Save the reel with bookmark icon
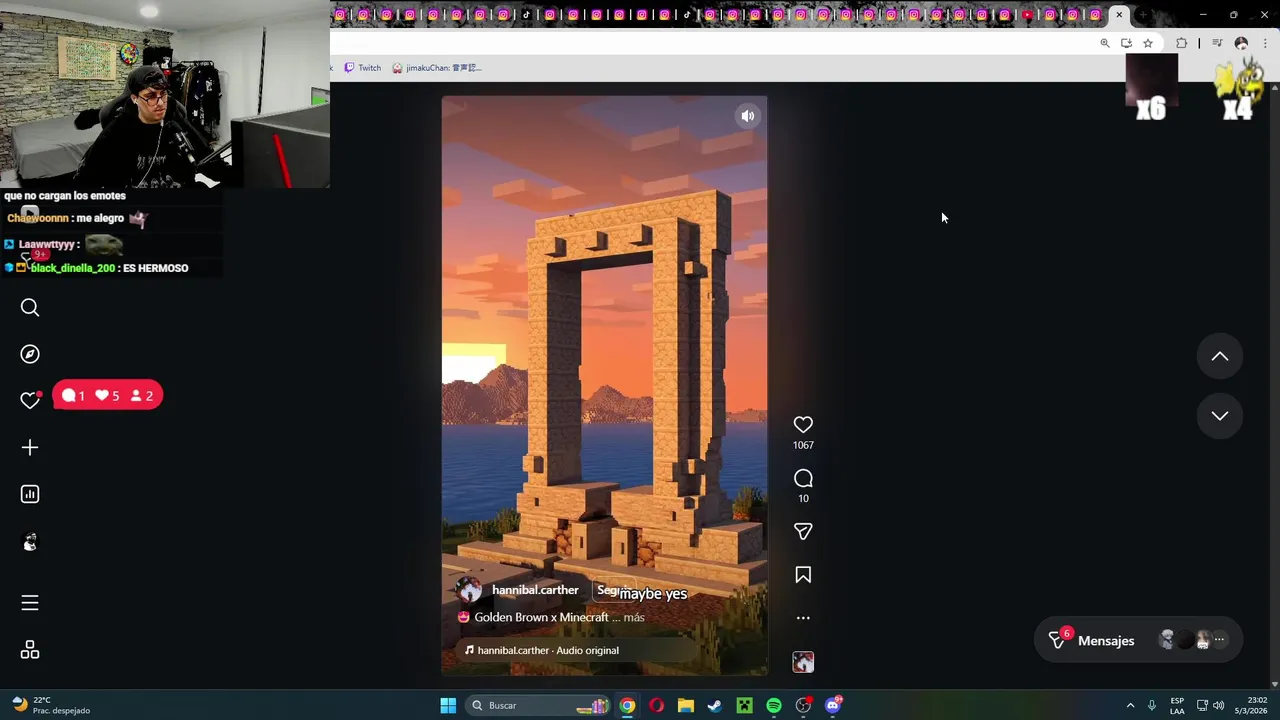 (x=803, y=575)
